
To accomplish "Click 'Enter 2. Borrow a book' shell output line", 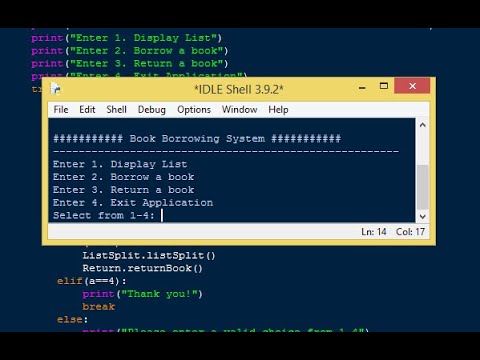I will (x=123, y=177).
